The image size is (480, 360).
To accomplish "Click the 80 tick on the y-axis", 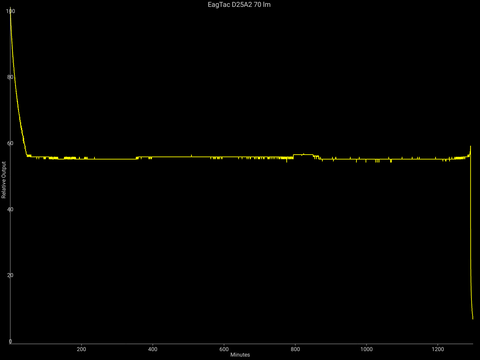I will point(10,77).
